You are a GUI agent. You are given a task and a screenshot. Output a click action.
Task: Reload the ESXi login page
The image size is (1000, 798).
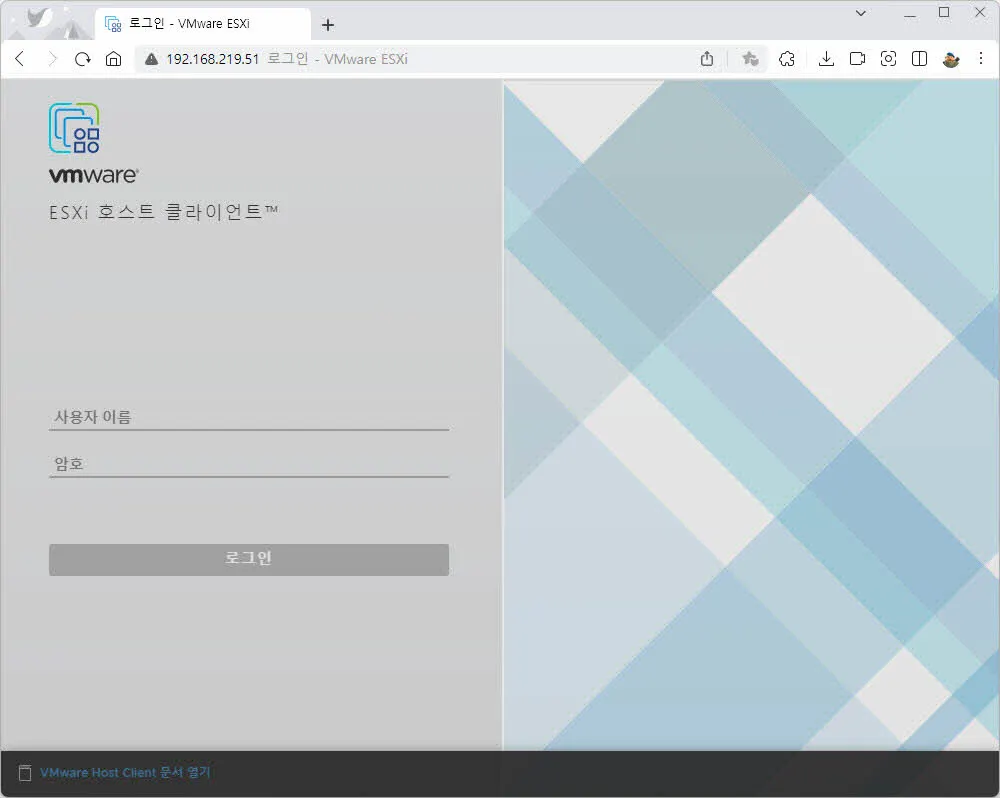click(83, 59)
